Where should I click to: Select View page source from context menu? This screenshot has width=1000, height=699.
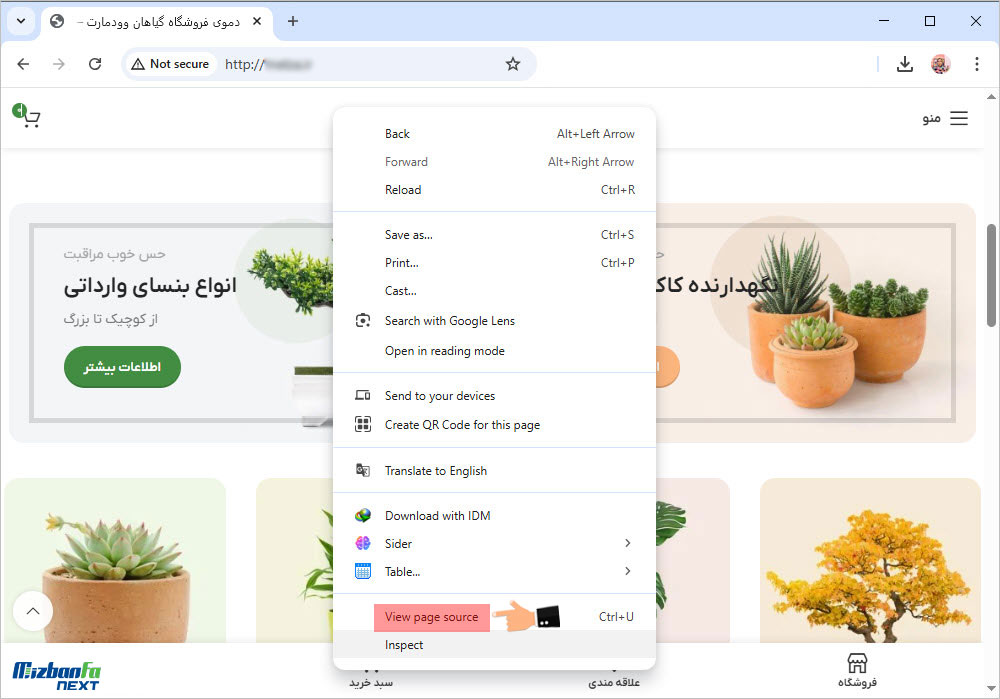point(432,617)
